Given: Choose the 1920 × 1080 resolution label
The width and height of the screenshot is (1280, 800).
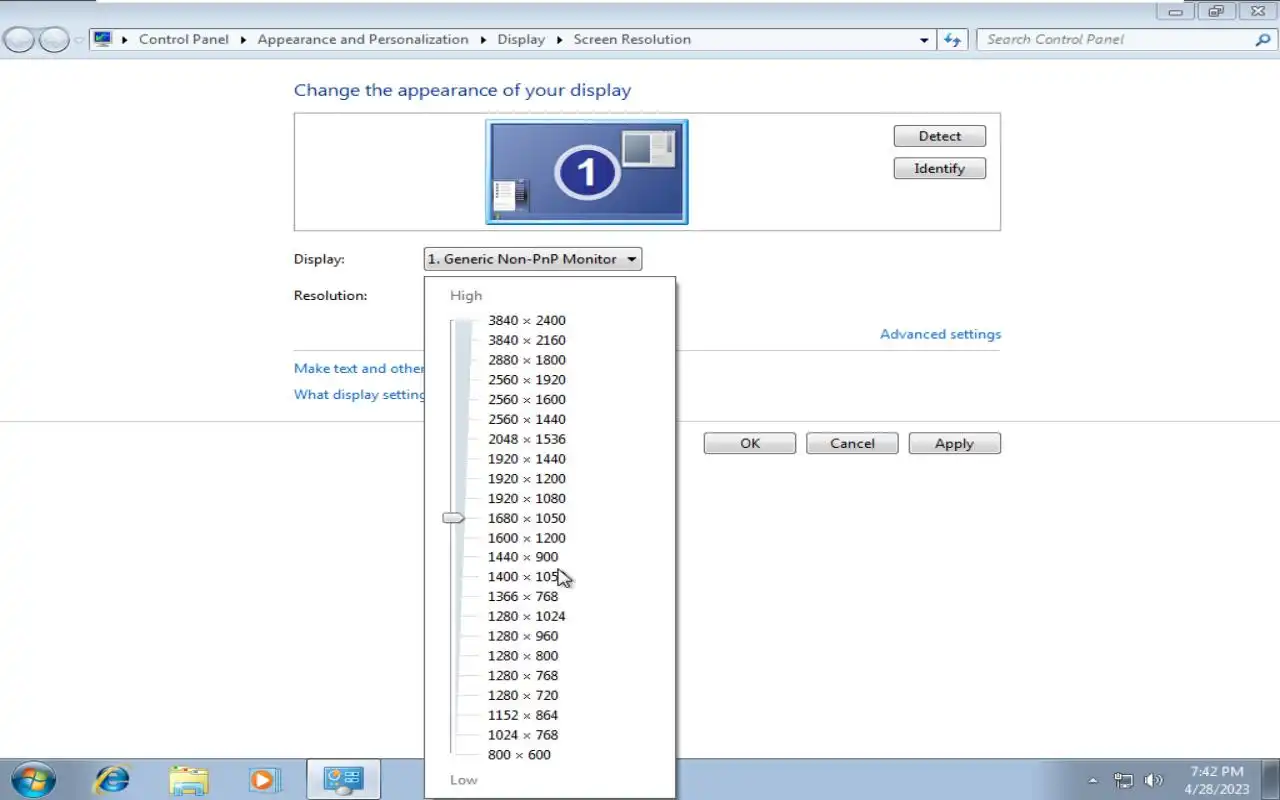Looking at the screenshot, I should click(x=527, y=498).
